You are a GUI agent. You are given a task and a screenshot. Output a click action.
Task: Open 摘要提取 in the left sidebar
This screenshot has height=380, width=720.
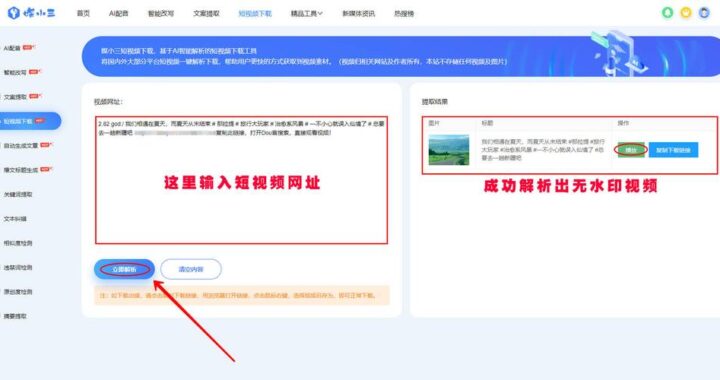[15, 316]
